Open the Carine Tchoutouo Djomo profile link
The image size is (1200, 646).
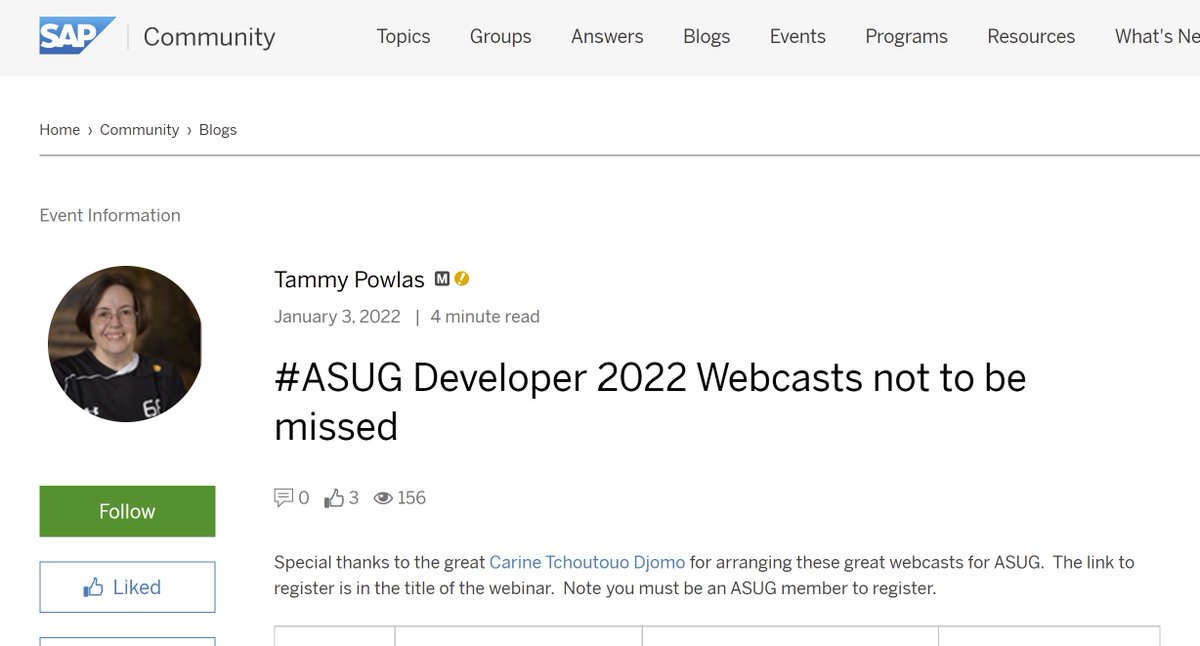pyautogui.click(x=586, y=562)
